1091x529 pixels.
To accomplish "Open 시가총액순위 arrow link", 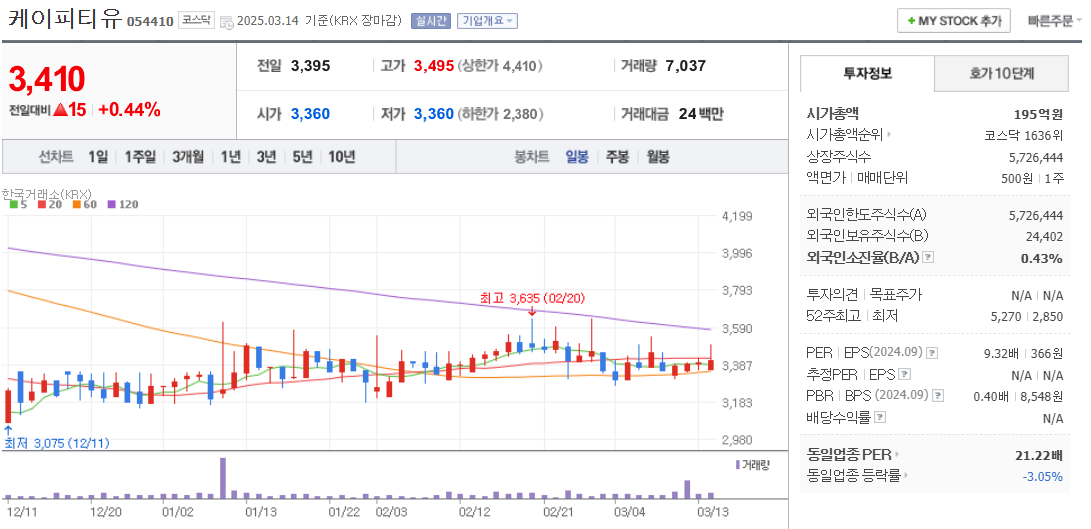I will pyautogui.click(x=889, y=136).
